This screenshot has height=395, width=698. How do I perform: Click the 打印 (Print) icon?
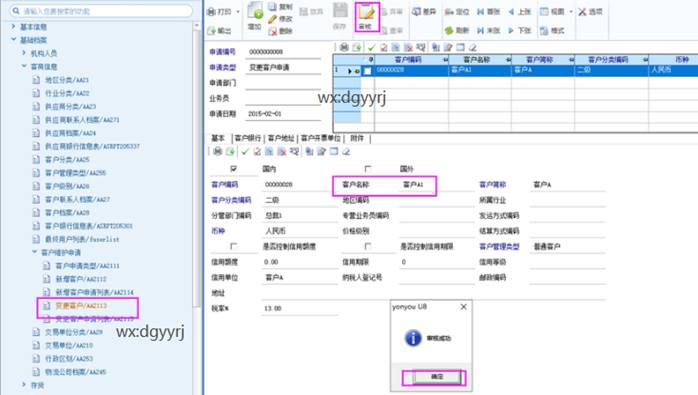click(211, 12)
